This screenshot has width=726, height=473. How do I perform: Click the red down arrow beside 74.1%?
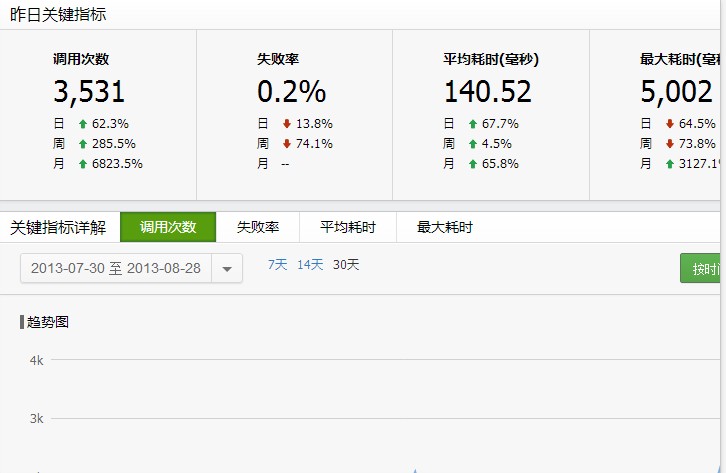[287, 144]
